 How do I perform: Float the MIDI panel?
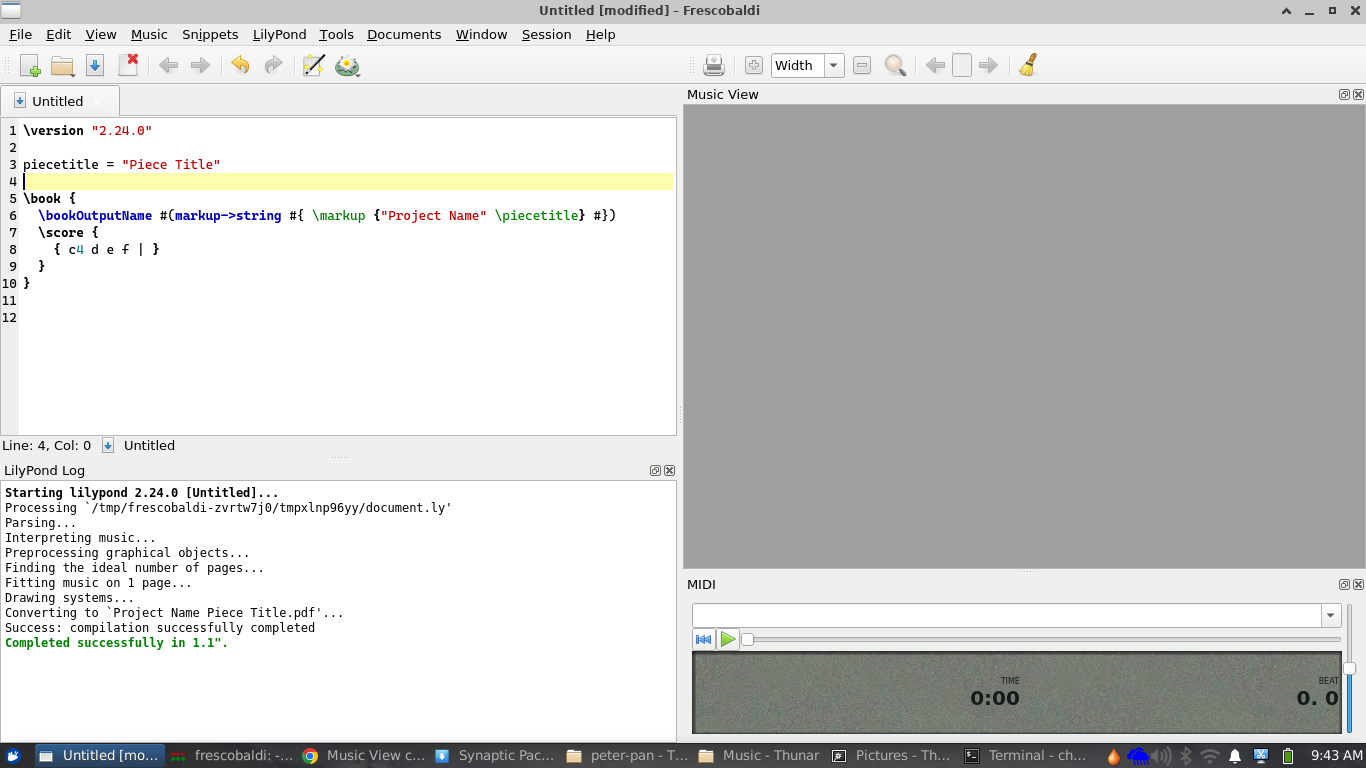(1343, 584)
